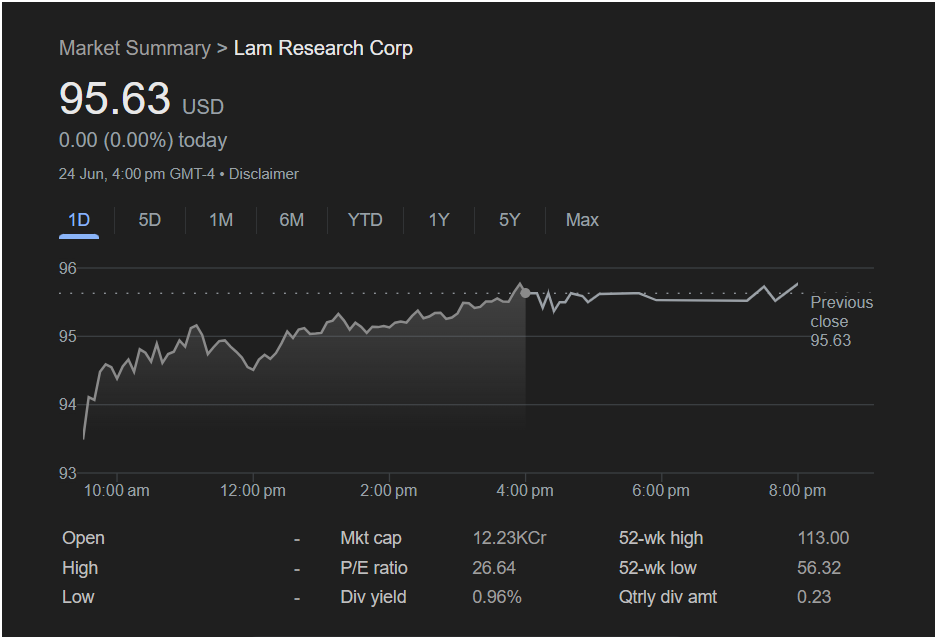
Task: Click the Mkt cap label
Action: pos(371,538)
